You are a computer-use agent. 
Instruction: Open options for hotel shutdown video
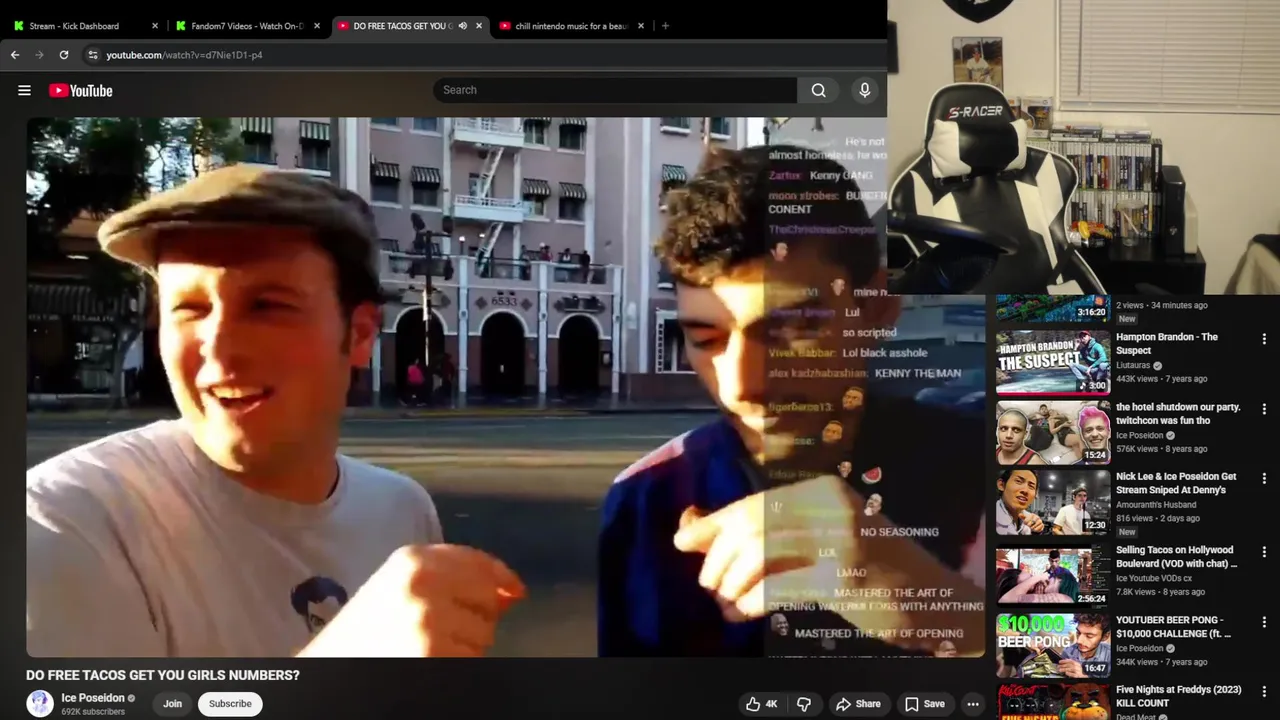(1264, 409)
